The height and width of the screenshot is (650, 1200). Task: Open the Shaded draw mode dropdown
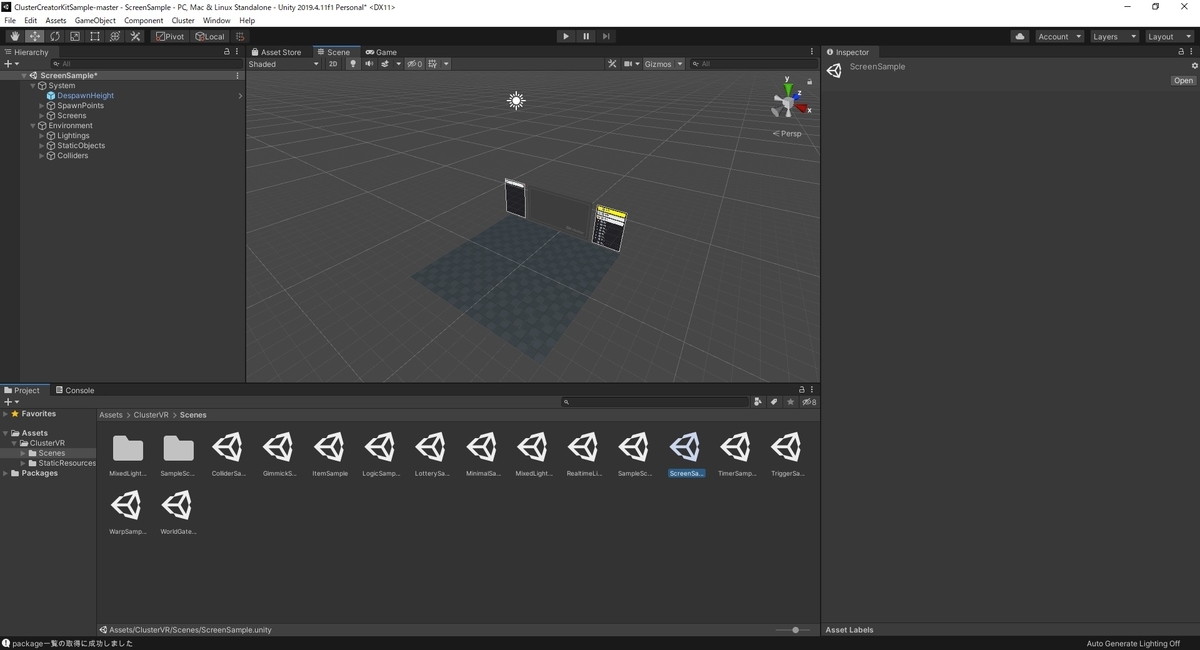pos(284,64)
